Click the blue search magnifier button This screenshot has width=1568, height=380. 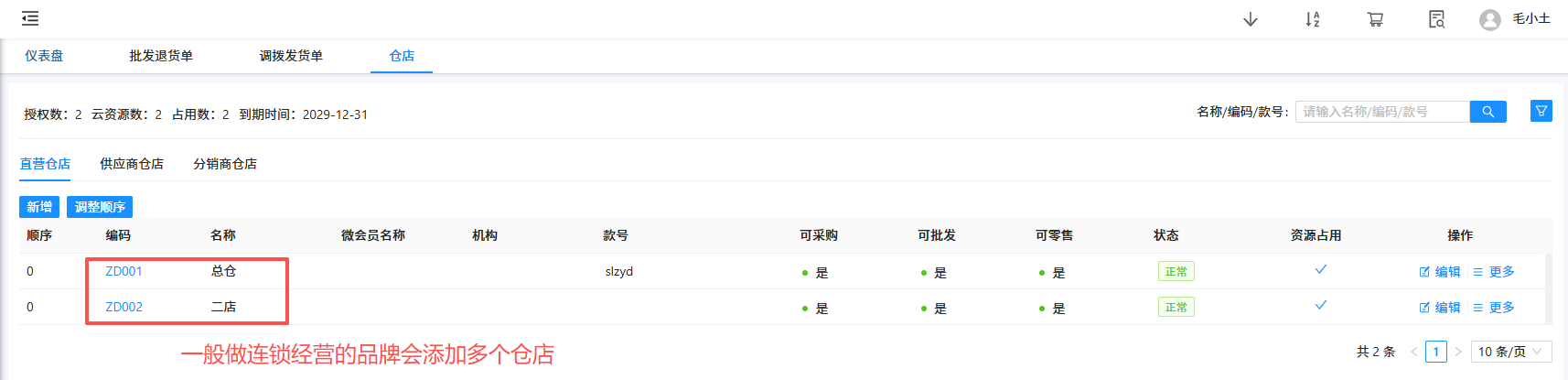(1487, 112)
